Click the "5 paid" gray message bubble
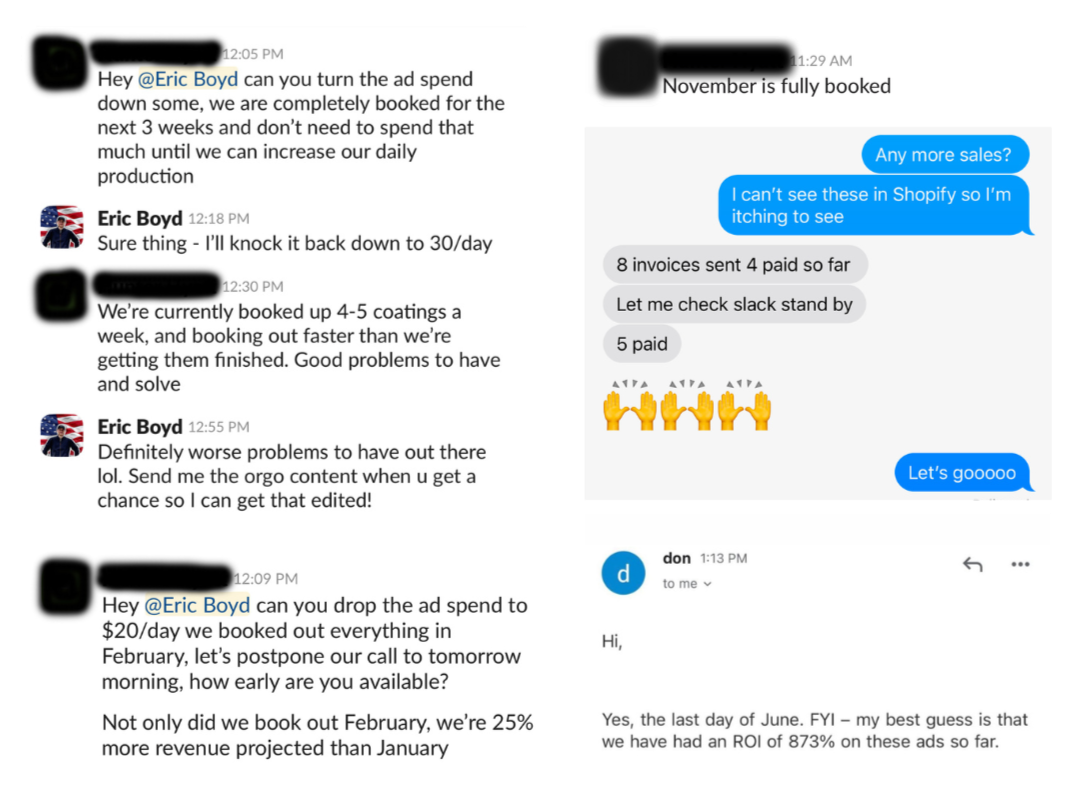Image resolution: width=1078 pixels, height=802 pixels. 642,344
